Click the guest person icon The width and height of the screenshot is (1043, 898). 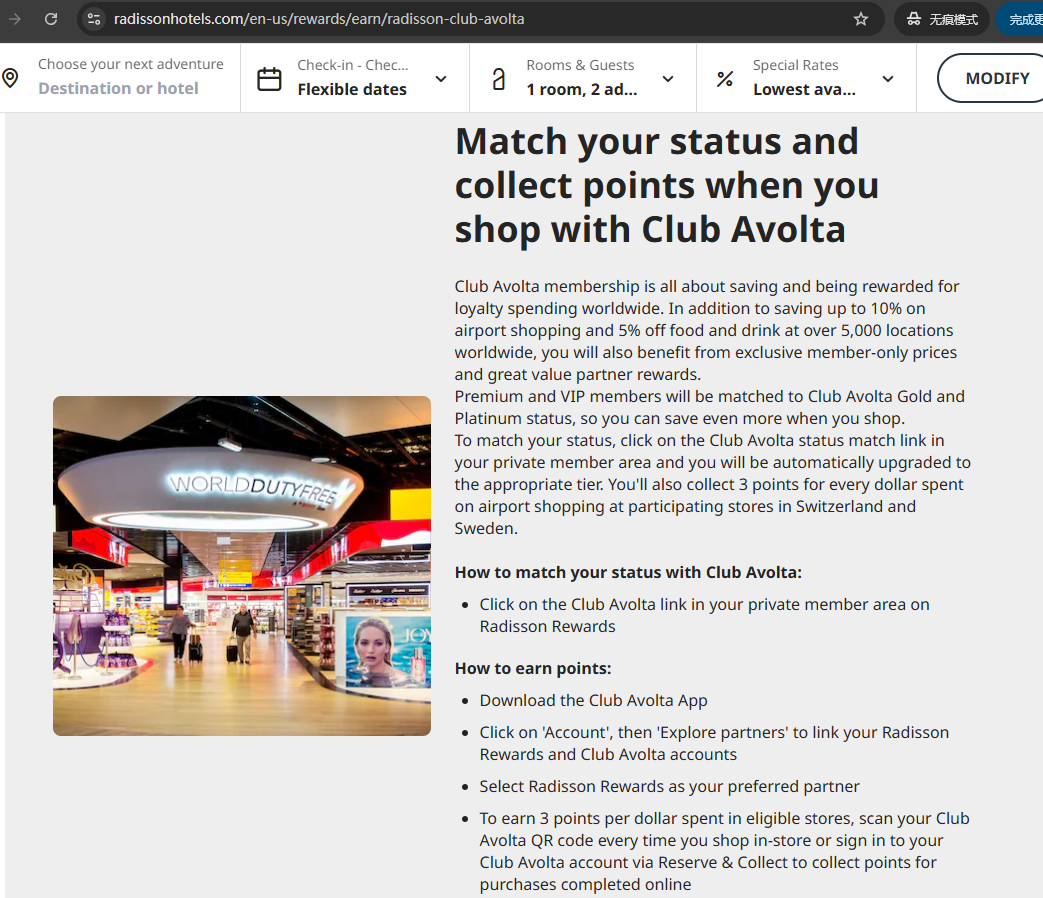pyautogui.click(x=499, y=79)
